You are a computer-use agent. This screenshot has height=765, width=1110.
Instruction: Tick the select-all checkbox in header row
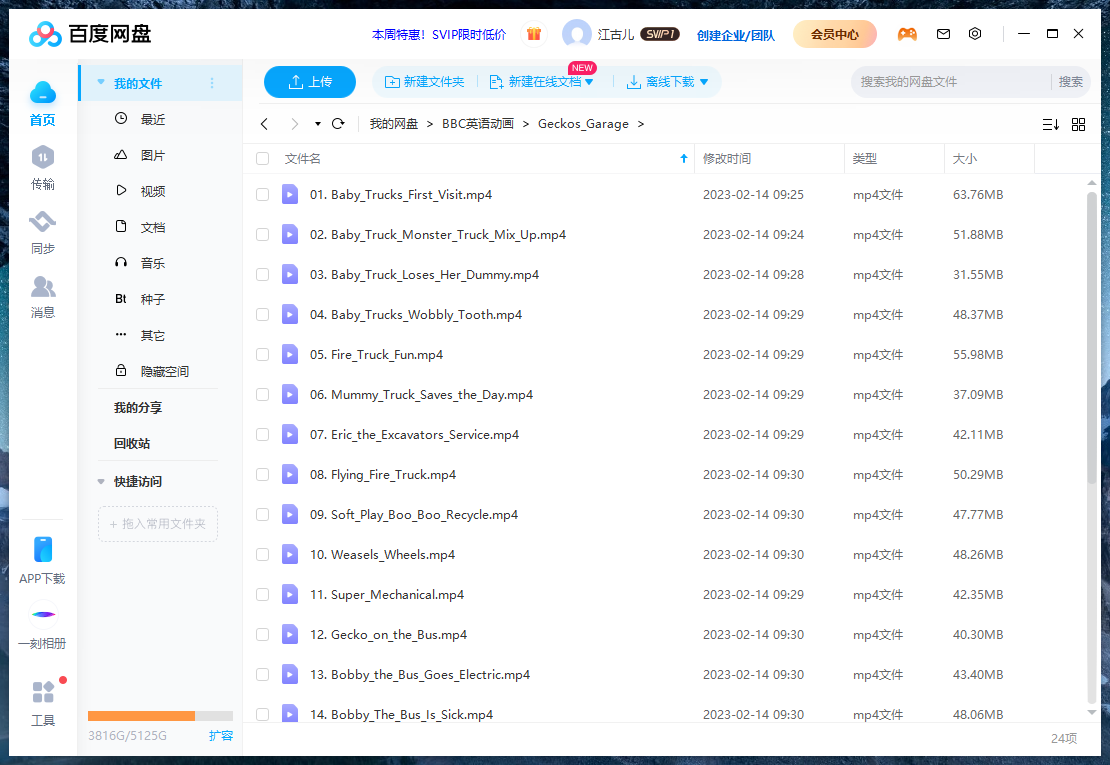[x=262, y=158]
